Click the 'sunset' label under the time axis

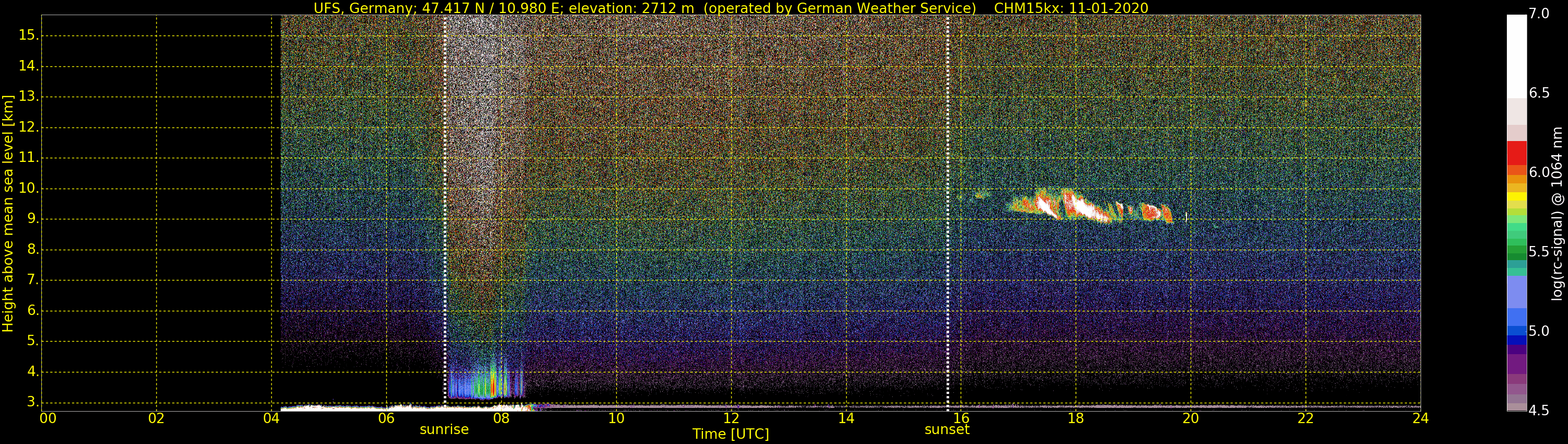(x=947, y=429)
